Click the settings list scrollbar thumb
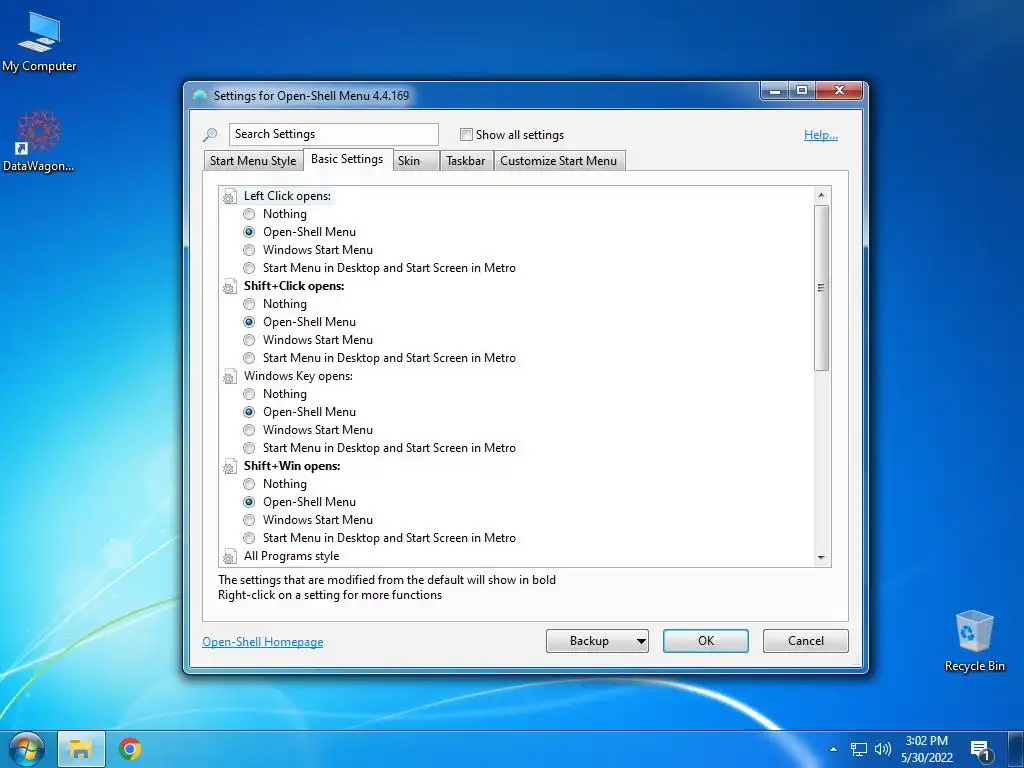The width and height of the screenshot is (1024, 768). pyautogui.click(x=822, y=288)
